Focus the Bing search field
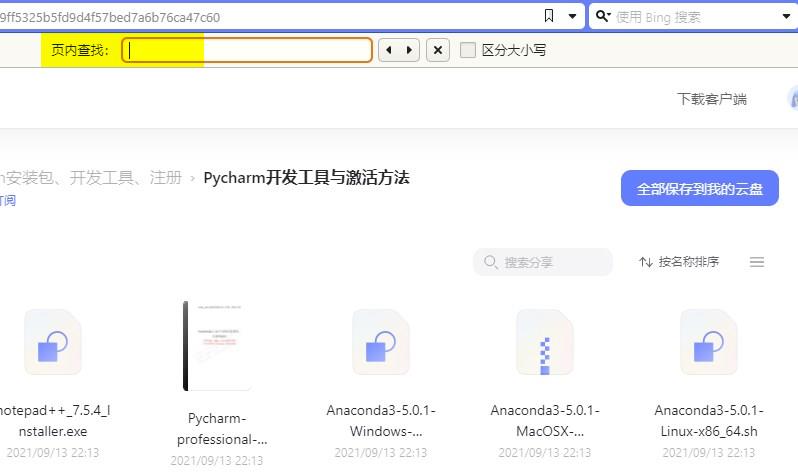This screenshot has width=798, height=476. pyautogui.click(x=695, y=17)
